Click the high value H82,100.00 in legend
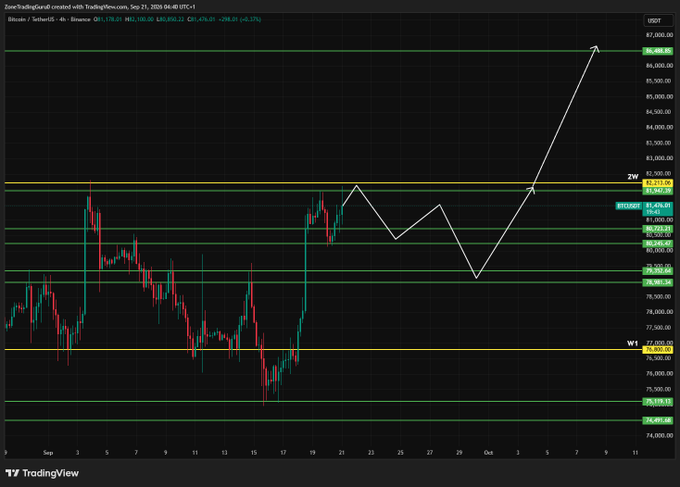This screenshot has width=680, height=487. click(139, 20)
